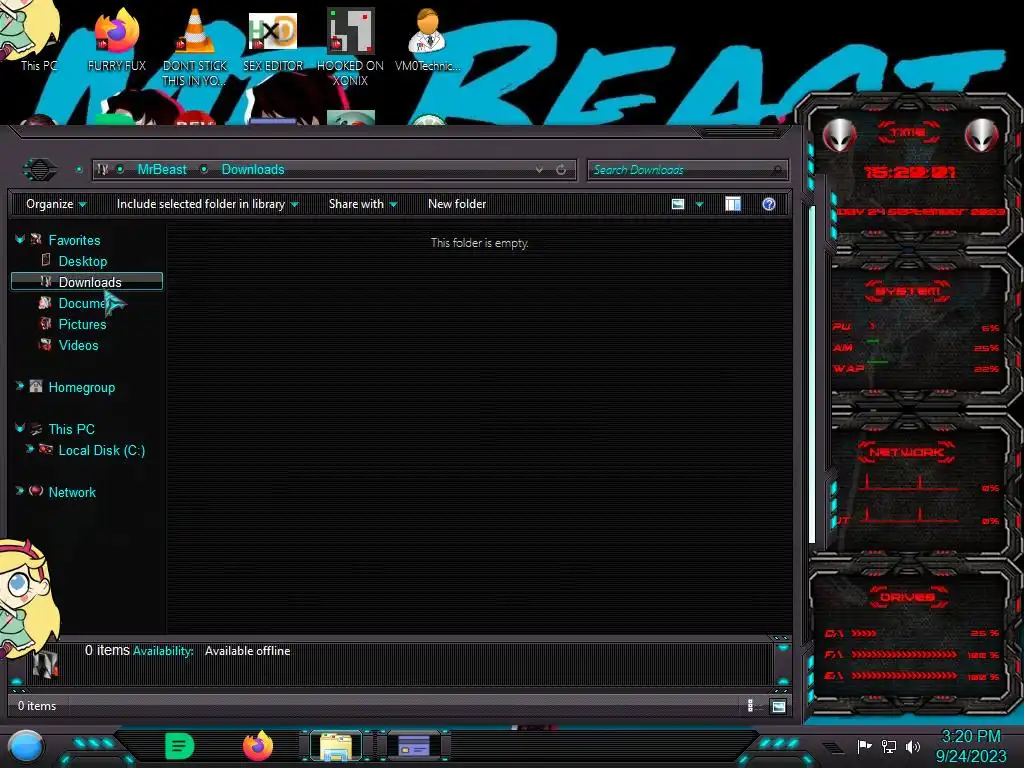
Task: Click the search magnifier icon
Action: (x=776, y=170)
